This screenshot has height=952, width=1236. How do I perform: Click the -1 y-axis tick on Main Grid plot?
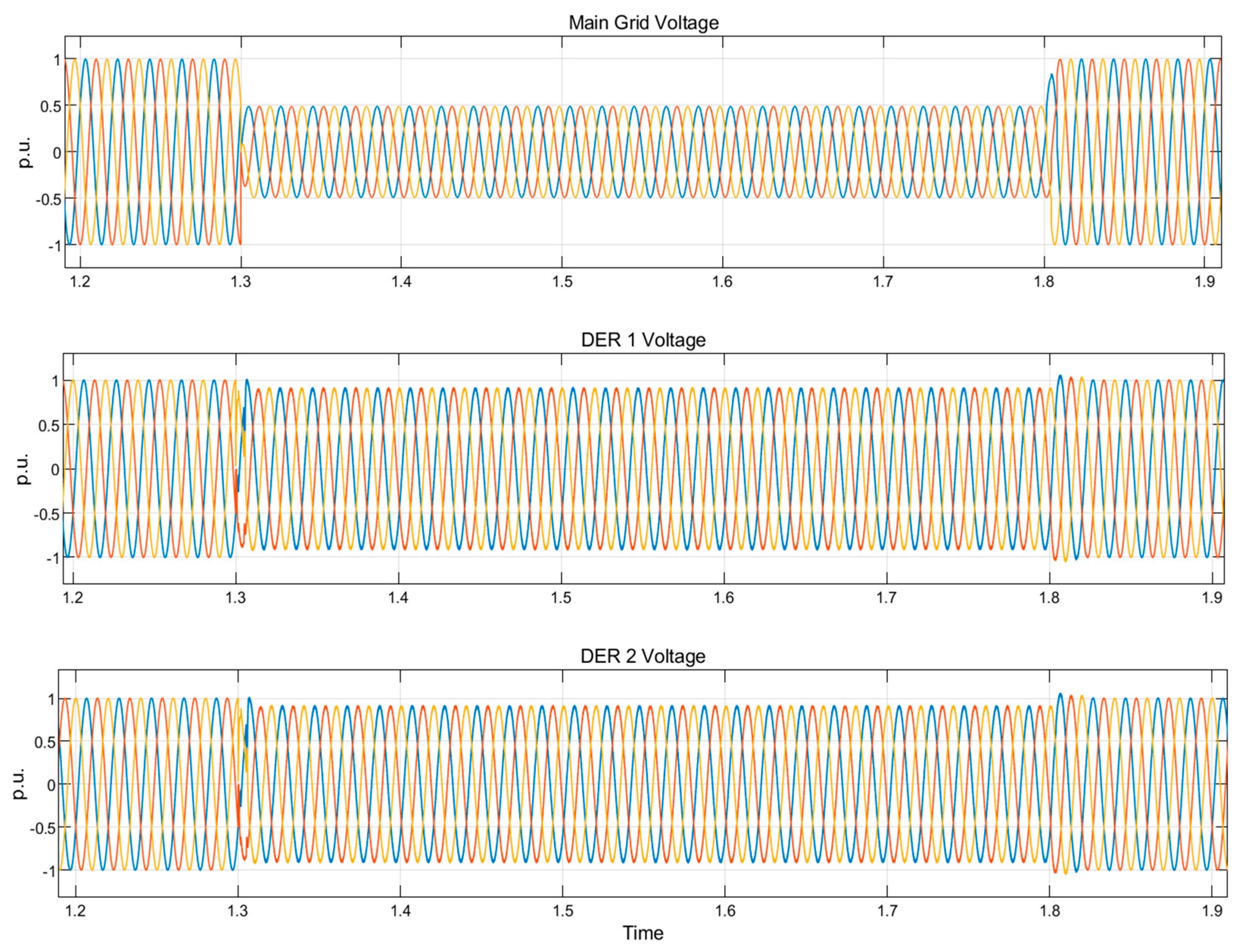[54, 246]
